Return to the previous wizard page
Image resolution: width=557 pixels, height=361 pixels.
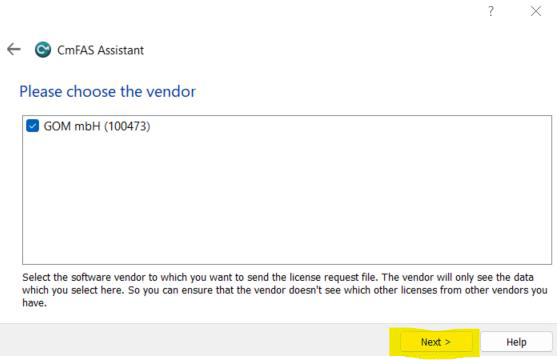[14, 49]
